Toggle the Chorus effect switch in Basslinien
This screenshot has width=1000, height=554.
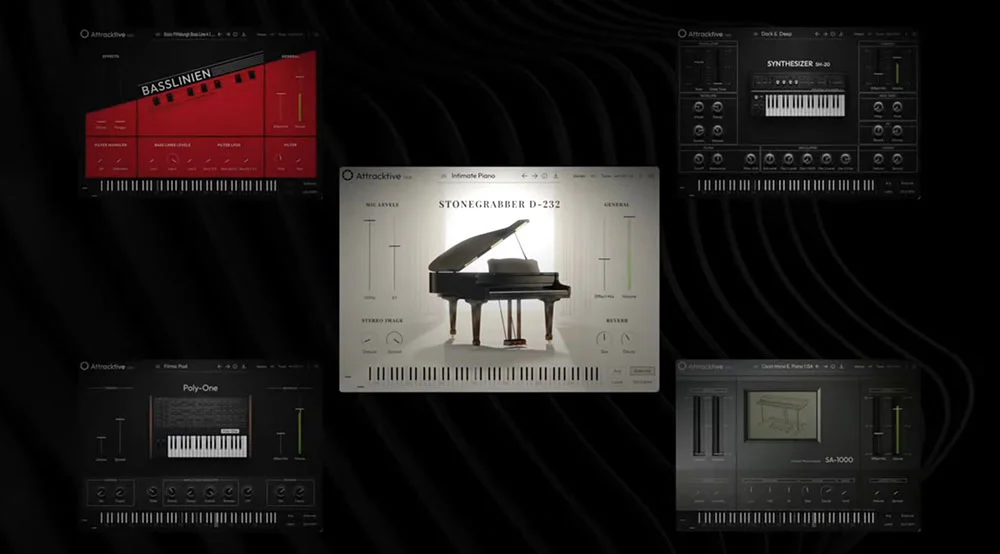point(102,120)
